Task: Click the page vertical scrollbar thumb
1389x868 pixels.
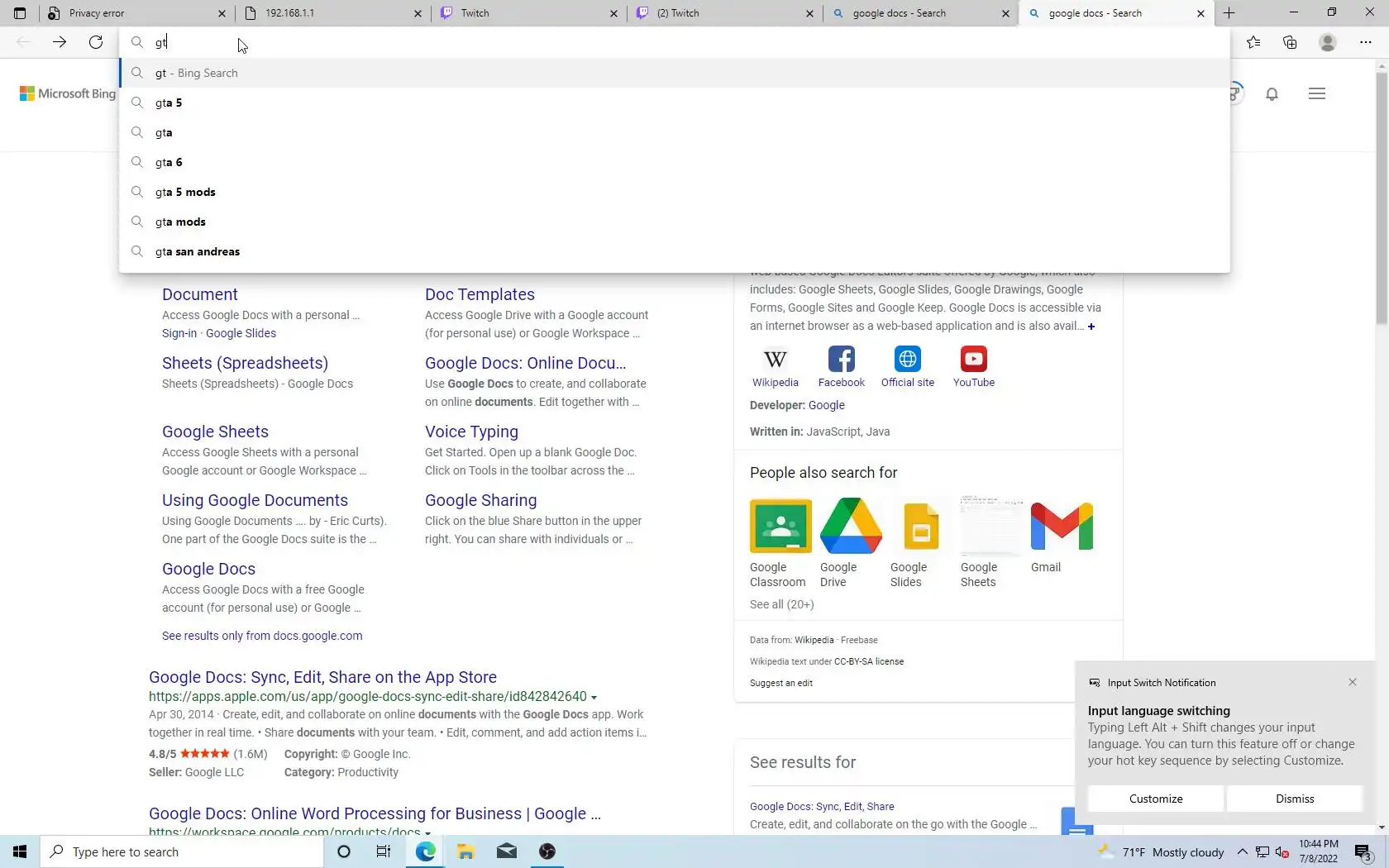Action: coord(1382,198)
